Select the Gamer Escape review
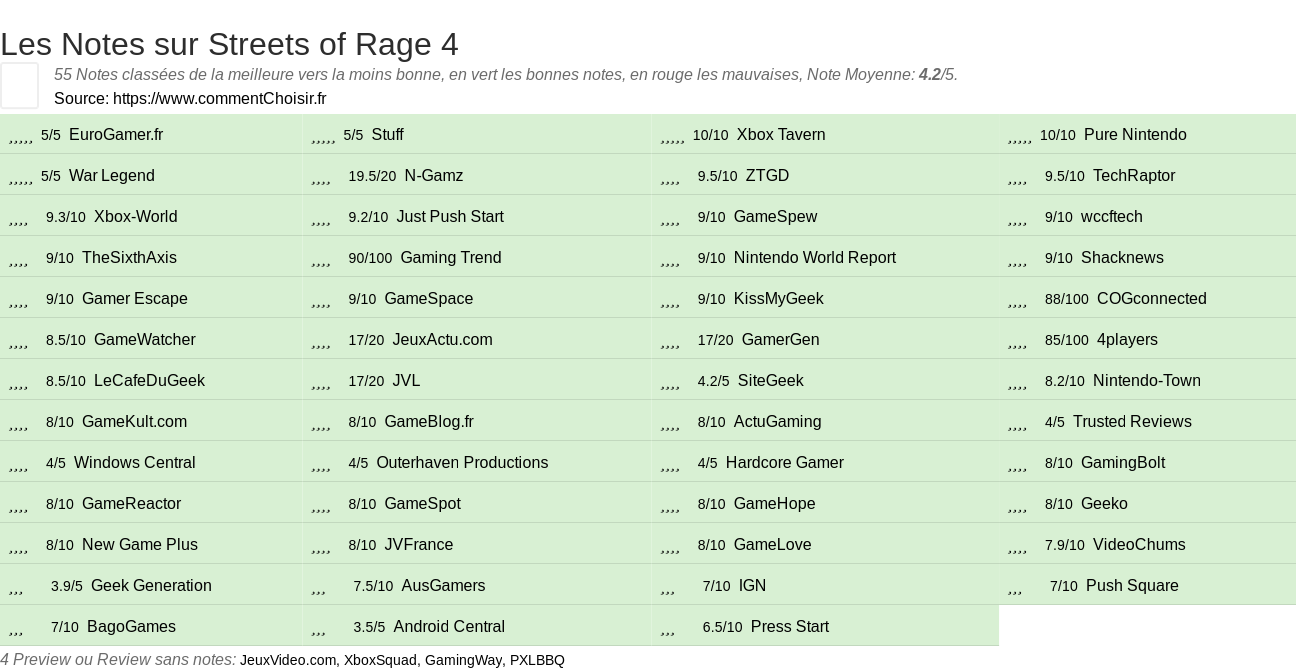1296x671 pixels. pos(150,298)
